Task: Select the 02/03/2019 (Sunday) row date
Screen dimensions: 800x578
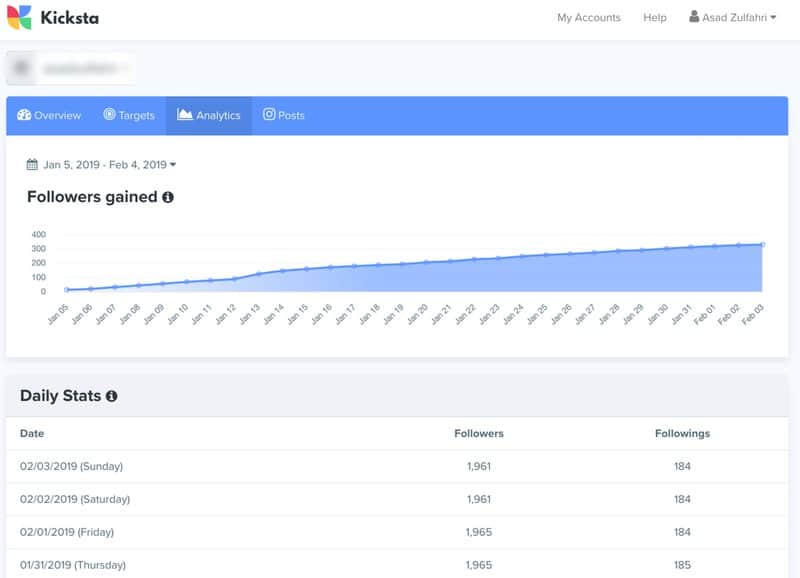Action: coord(71,466)
